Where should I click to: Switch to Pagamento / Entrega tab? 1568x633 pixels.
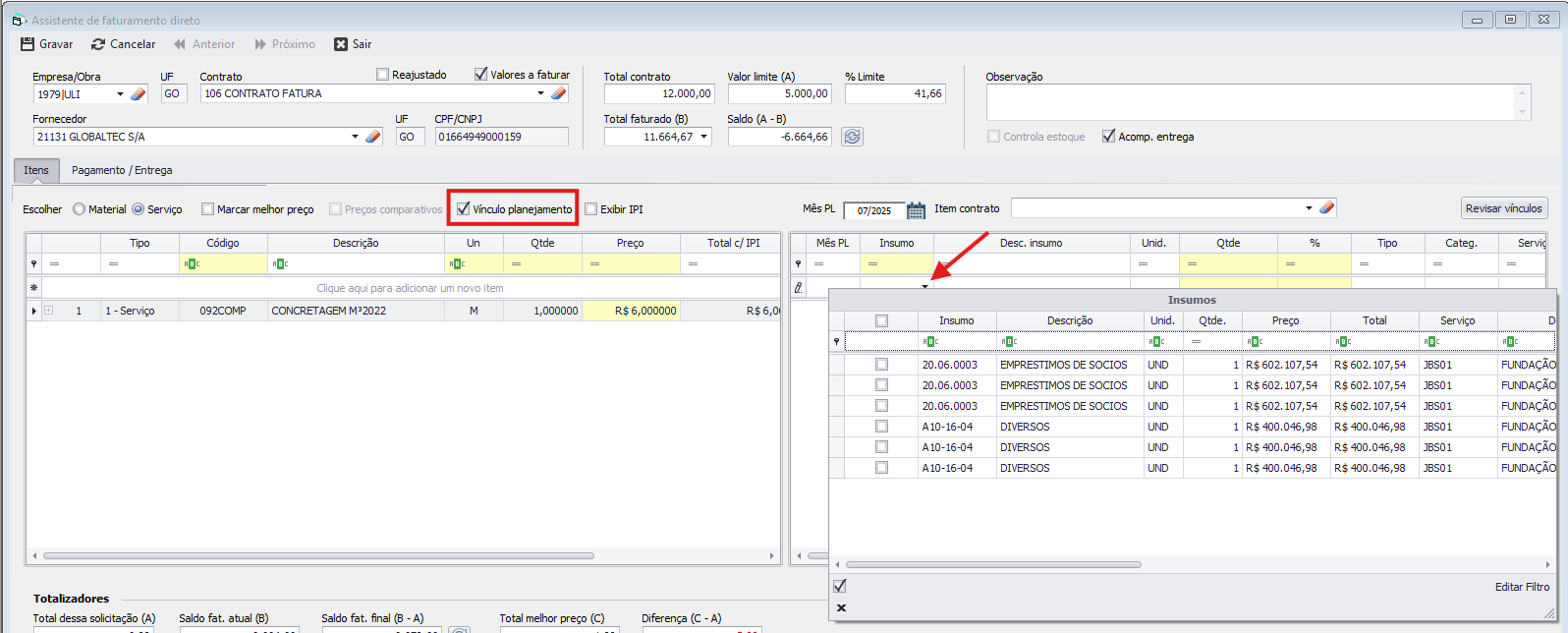122,170
